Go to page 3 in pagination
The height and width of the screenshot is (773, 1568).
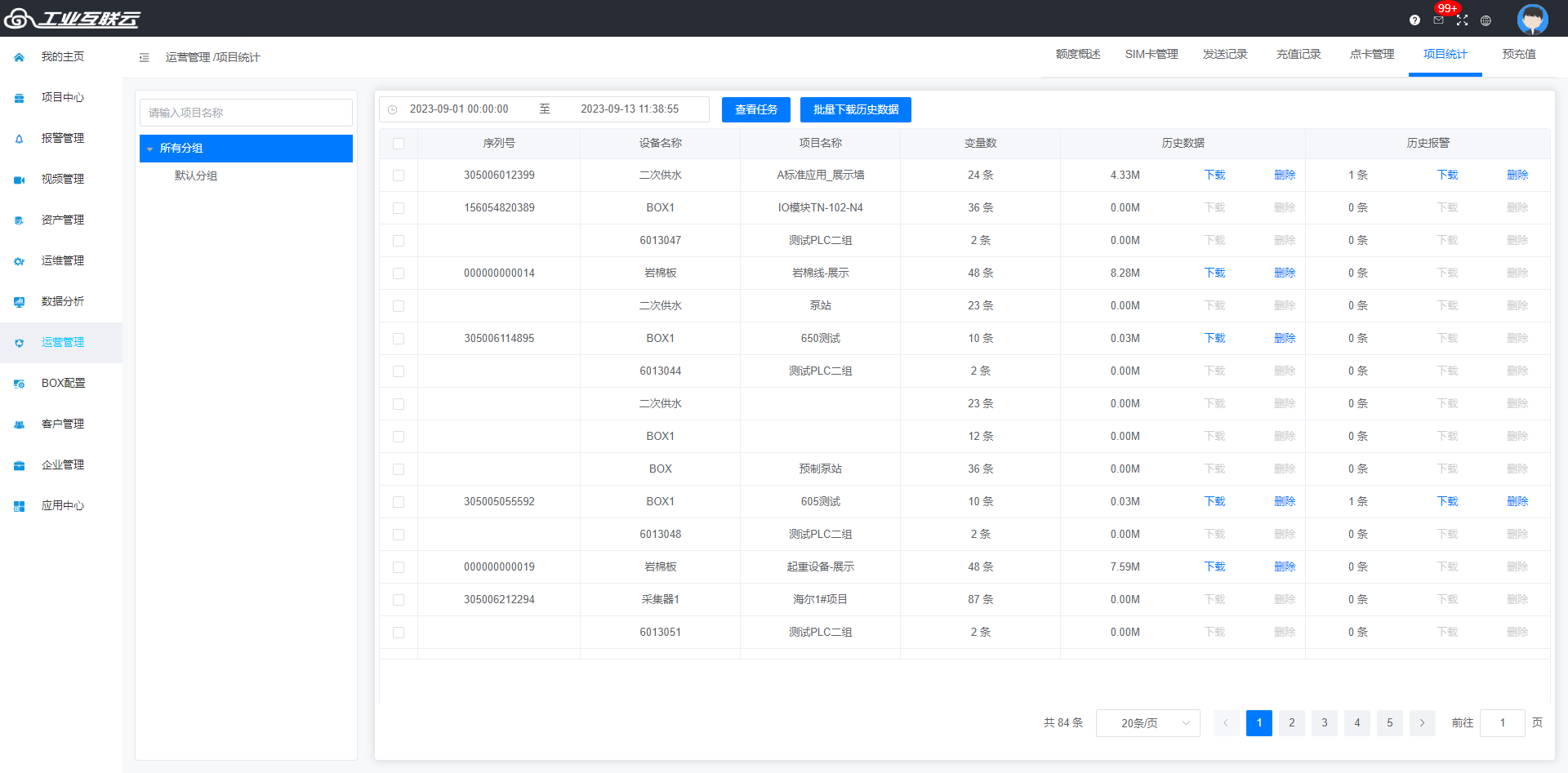click(x=1324, y=723)
